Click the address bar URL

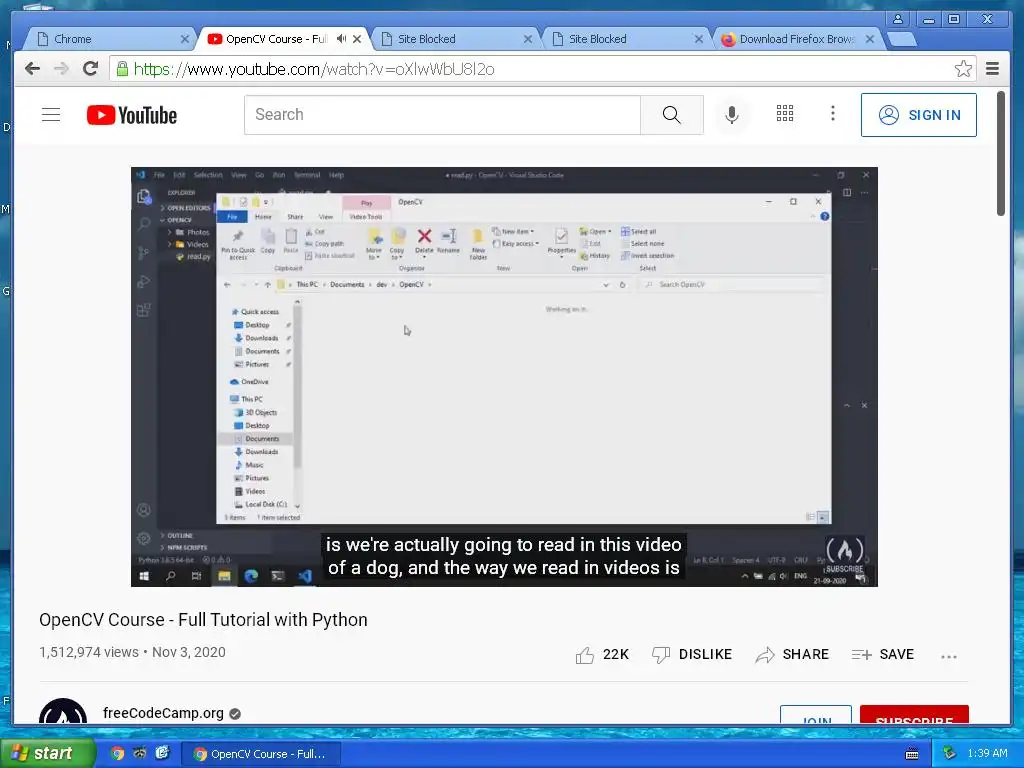click(313, 69)
